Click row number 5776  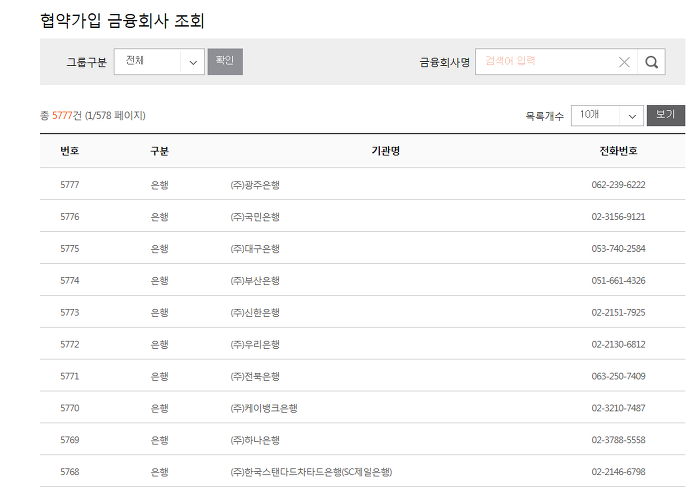(x=70, y=217)
